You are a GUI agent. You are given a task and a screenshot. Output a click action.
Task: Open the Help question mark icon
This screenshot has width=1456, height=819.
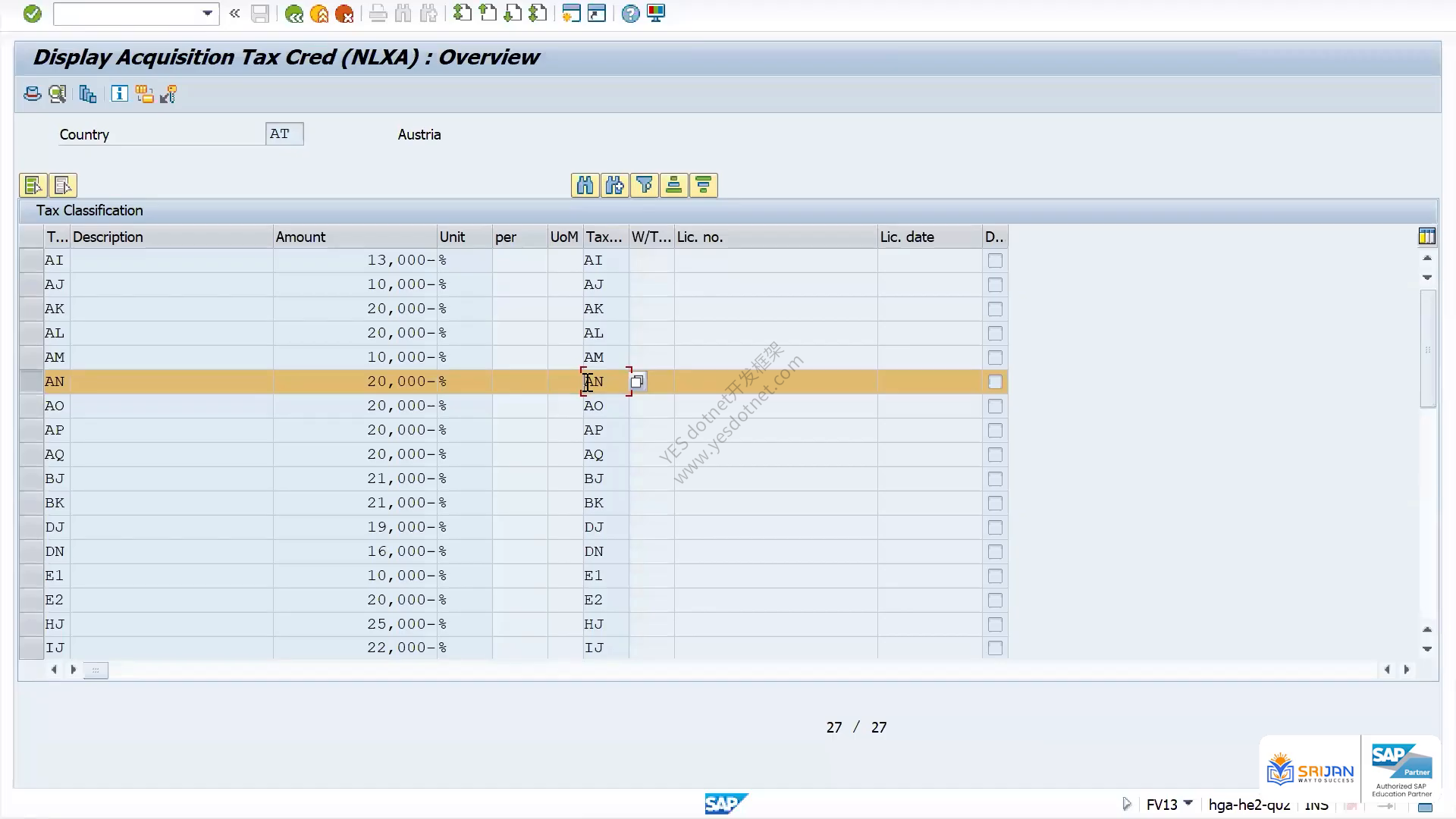pyautogui.click(x=630, y=14)
